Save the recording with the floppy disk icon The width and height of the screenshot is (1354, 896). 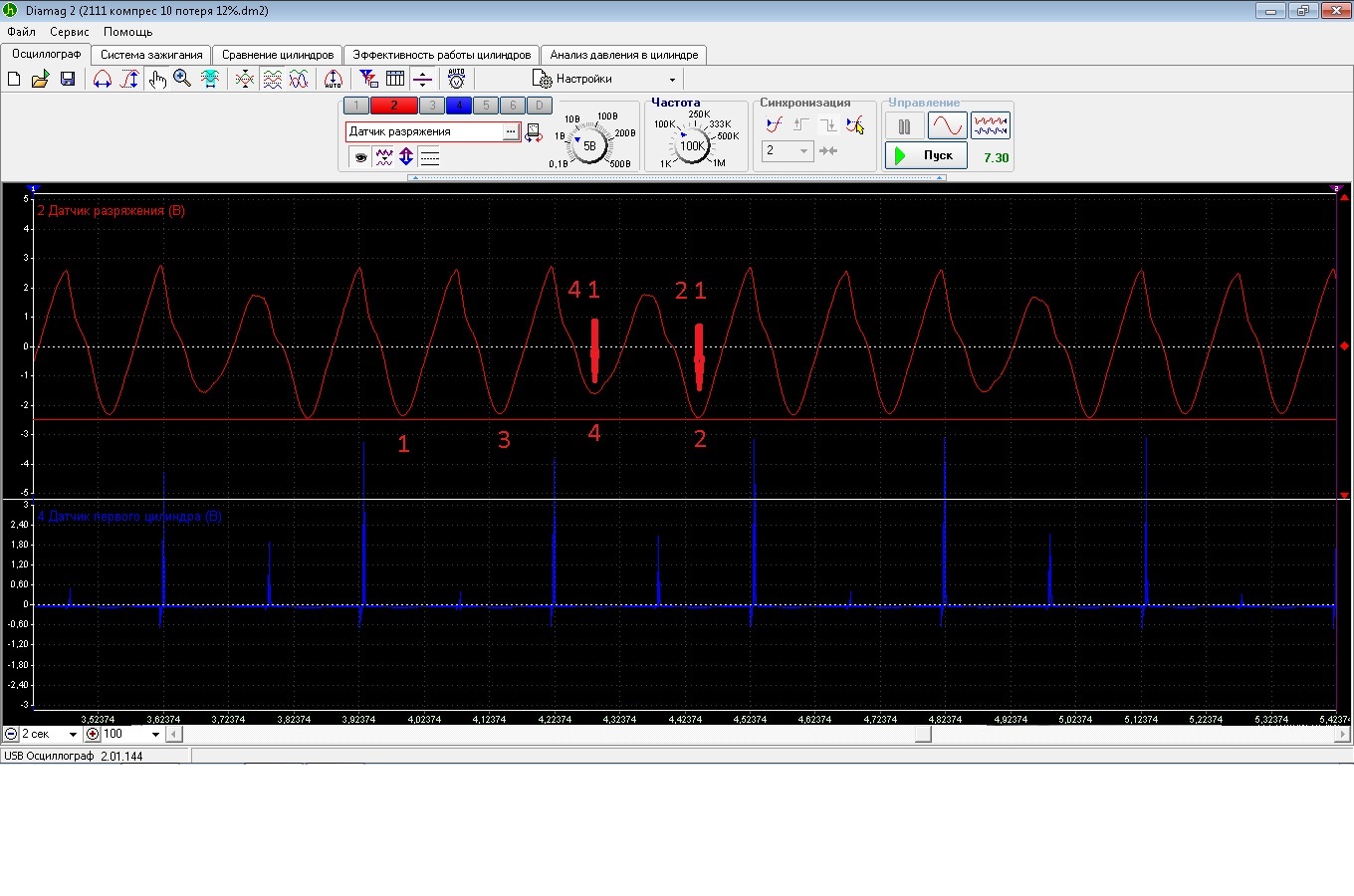[68, 79]
